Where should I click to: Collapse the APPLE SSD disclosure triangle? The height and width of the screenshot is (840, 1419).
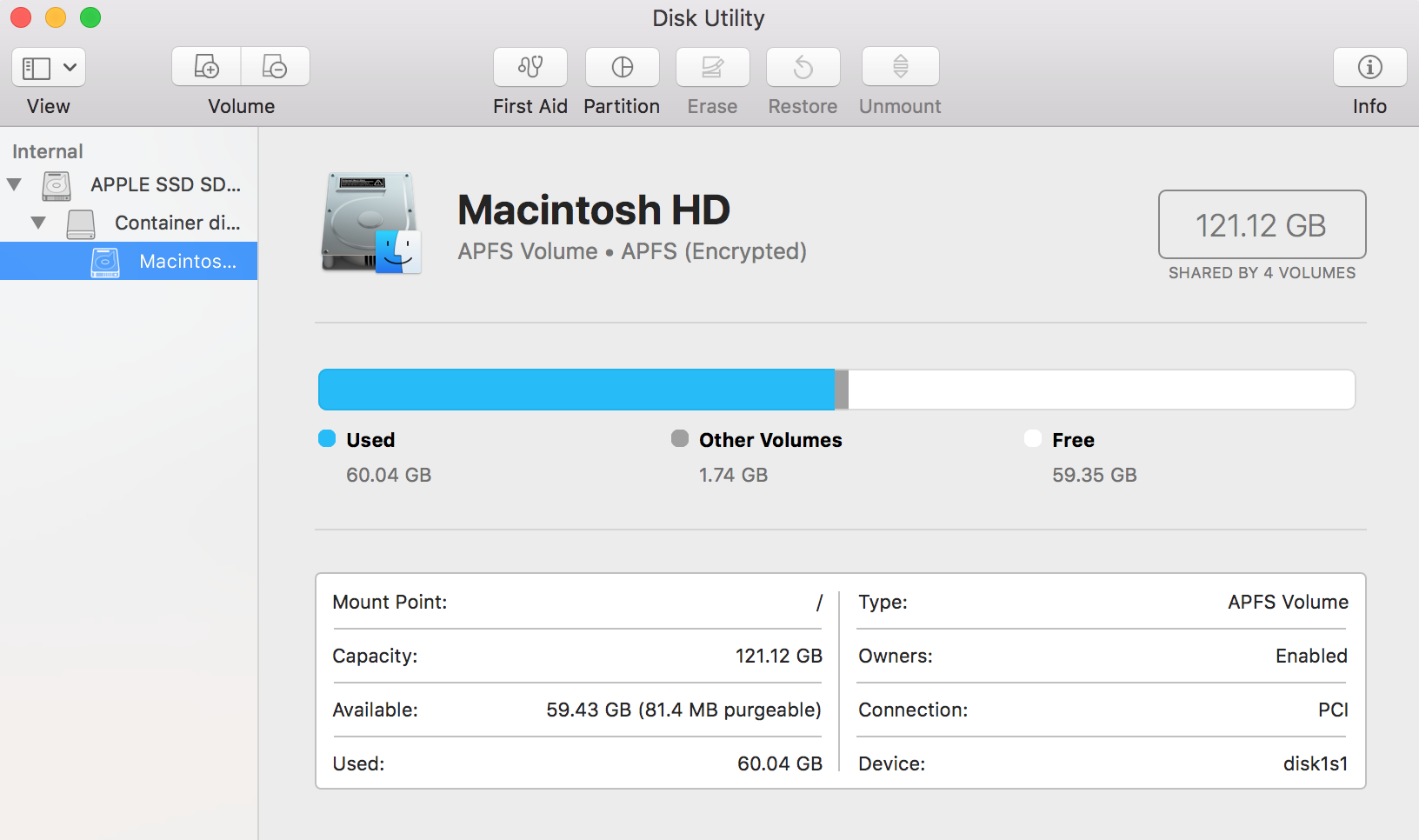tap(14, 184)
